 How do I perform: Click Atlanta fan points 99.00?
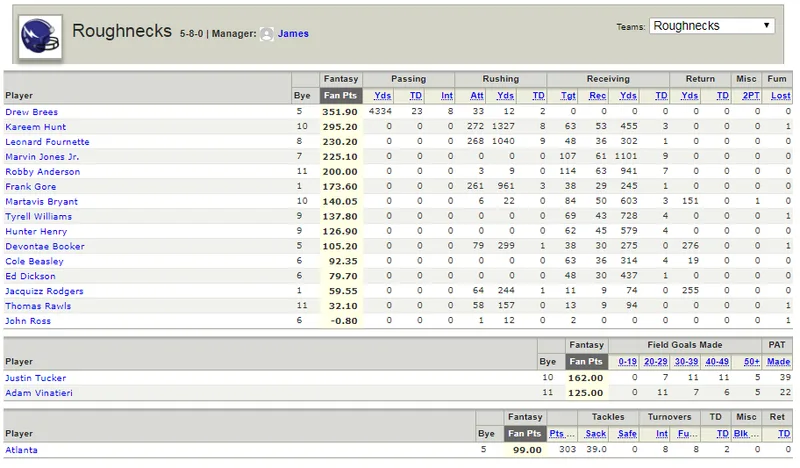(x=528, y=450)
